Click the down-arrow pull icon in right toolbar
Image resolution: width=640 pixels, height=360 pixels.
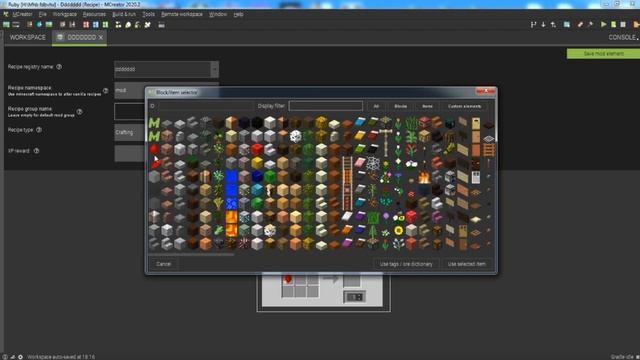(543, 24)
